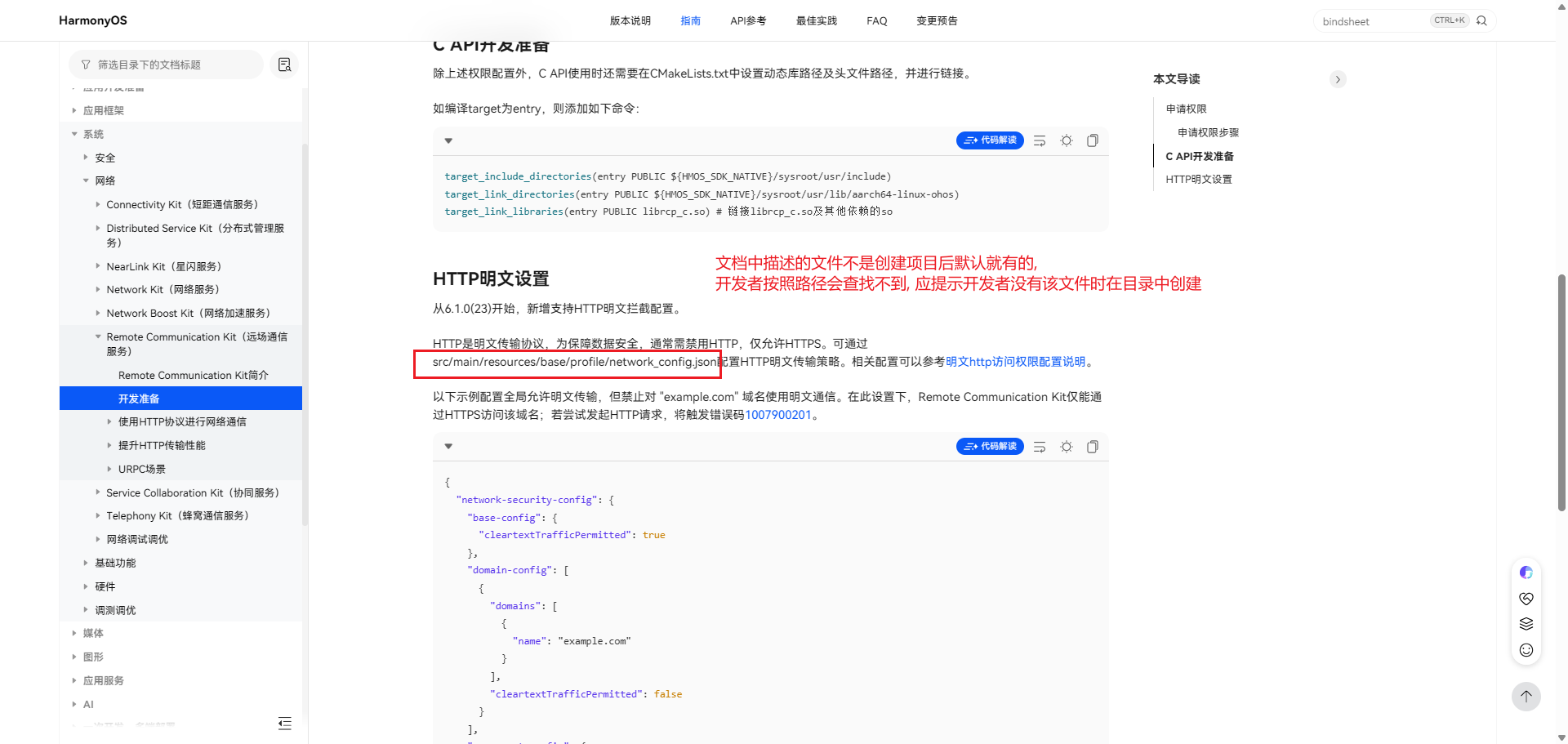Click the back-to-top arrow button
The height and width of the screenshot is (744, 1568).
[x=1526, y=697]
